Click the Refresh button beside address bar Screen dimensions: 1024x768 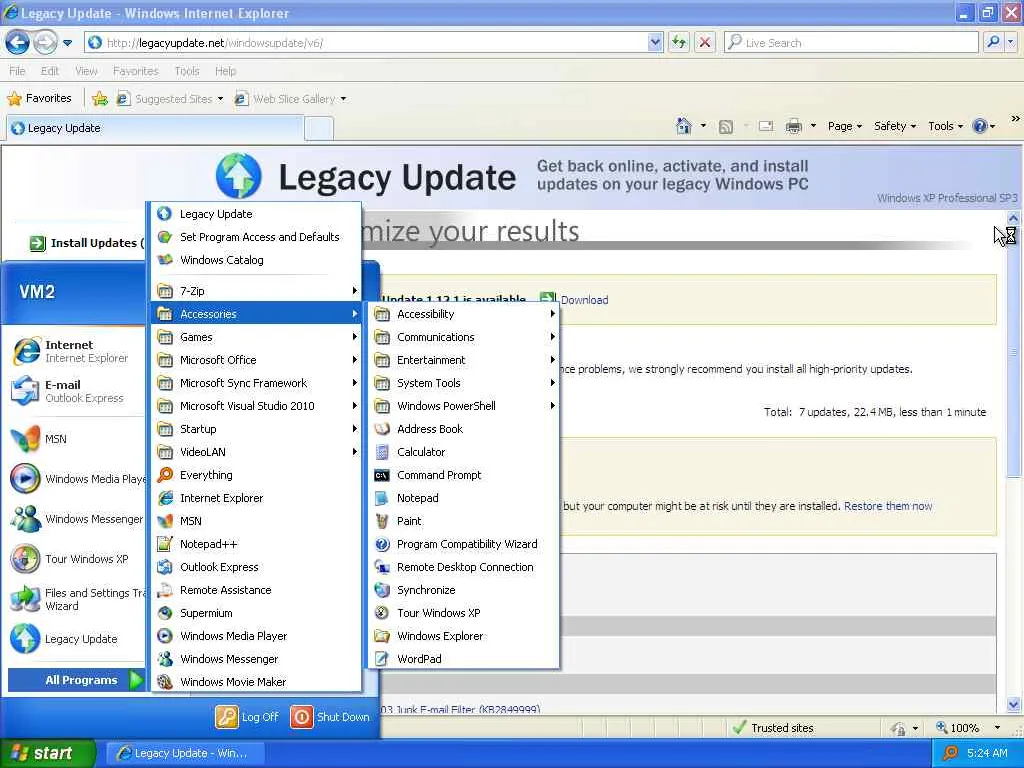(679, 42)
